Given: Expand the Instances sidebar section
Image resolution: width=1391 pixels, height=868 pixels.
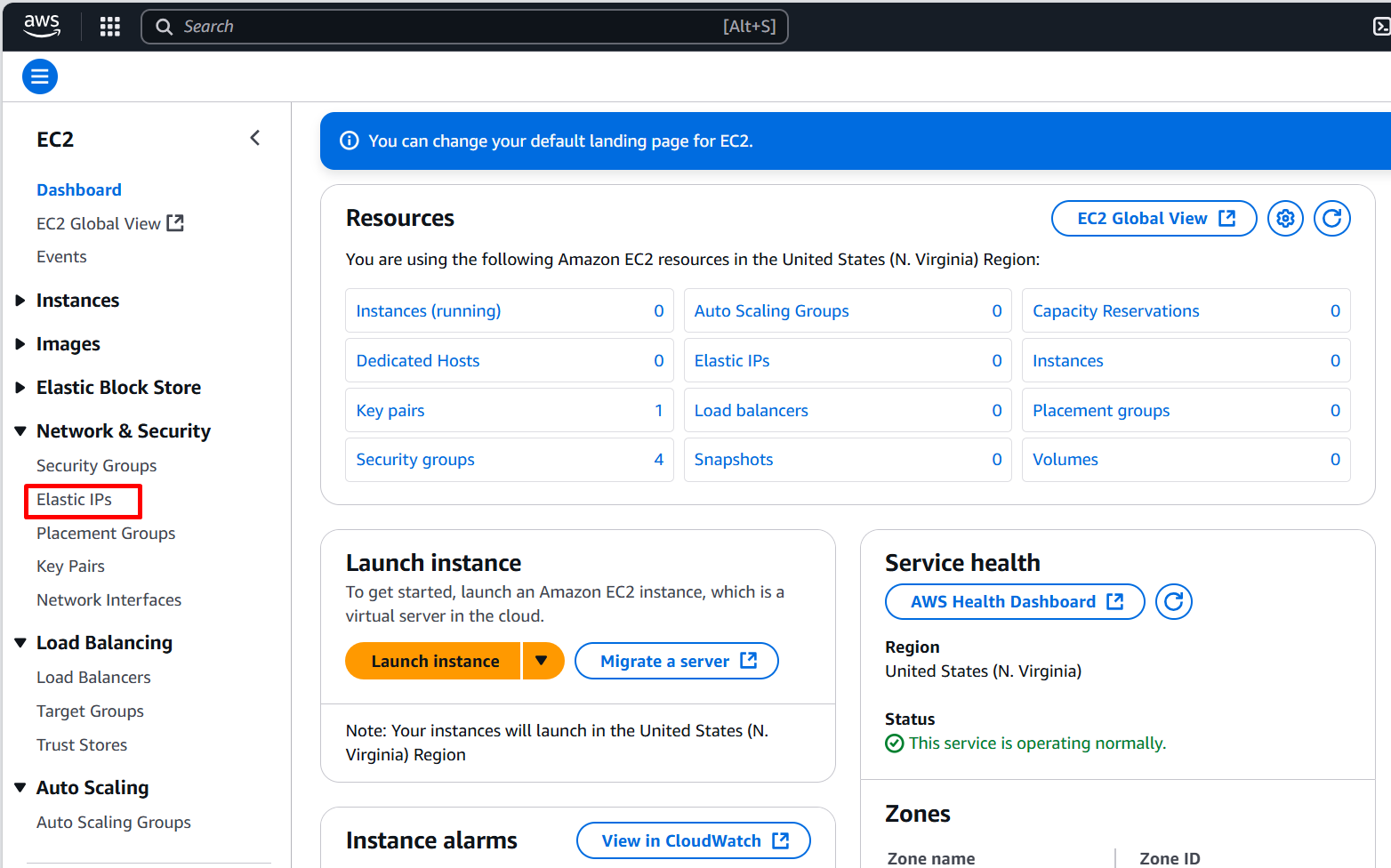Looking at the screenshot, I should coord(20,301).
